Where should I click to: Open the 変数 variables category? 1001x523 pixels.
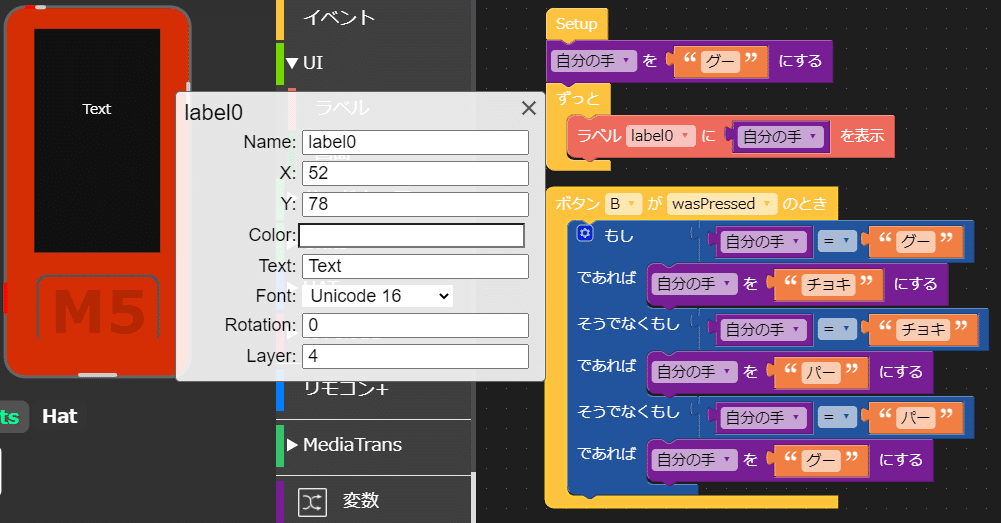point(361,500)
